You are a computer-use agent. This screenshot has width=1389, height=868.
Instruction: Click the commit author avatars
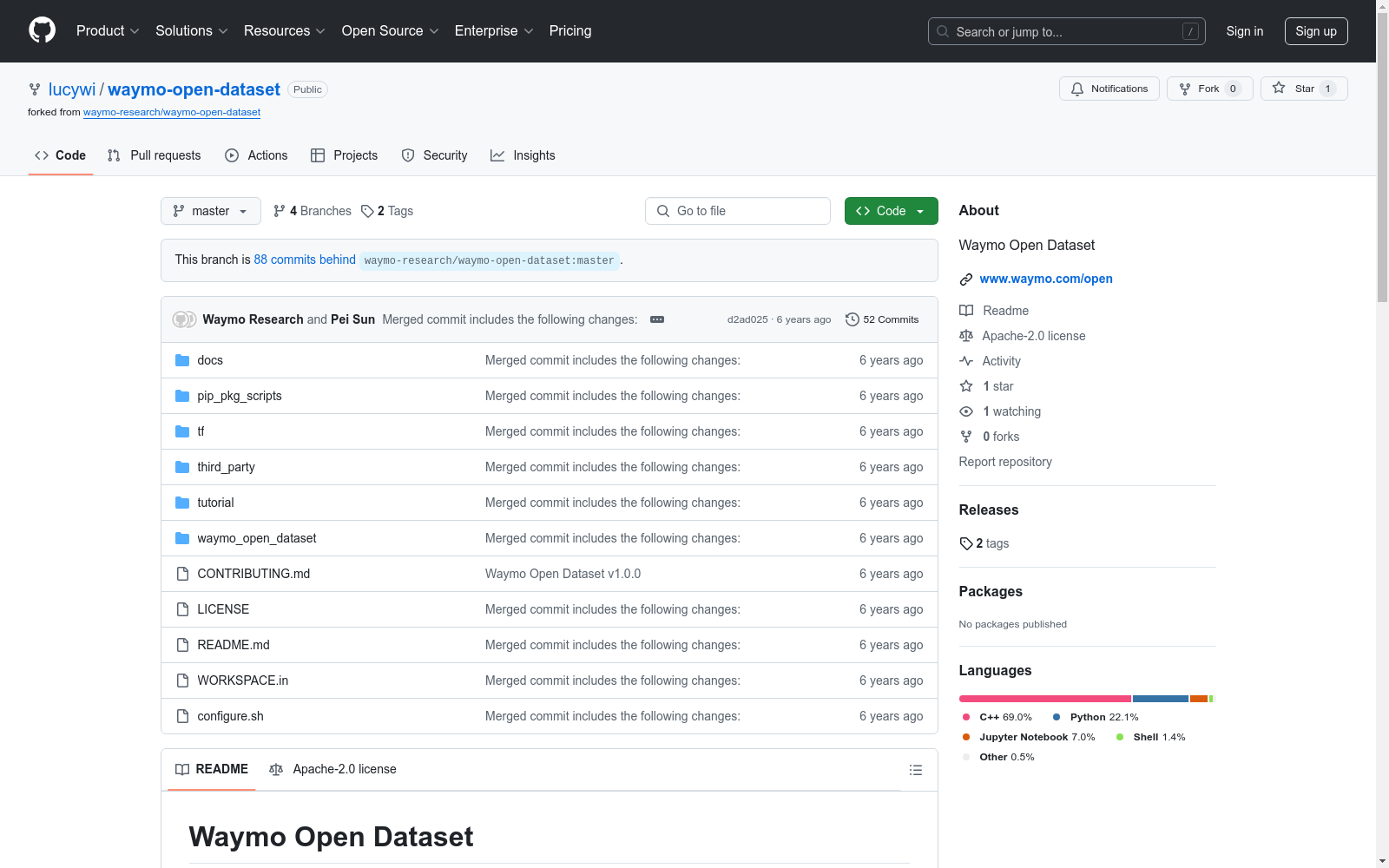tap(184, 319)
